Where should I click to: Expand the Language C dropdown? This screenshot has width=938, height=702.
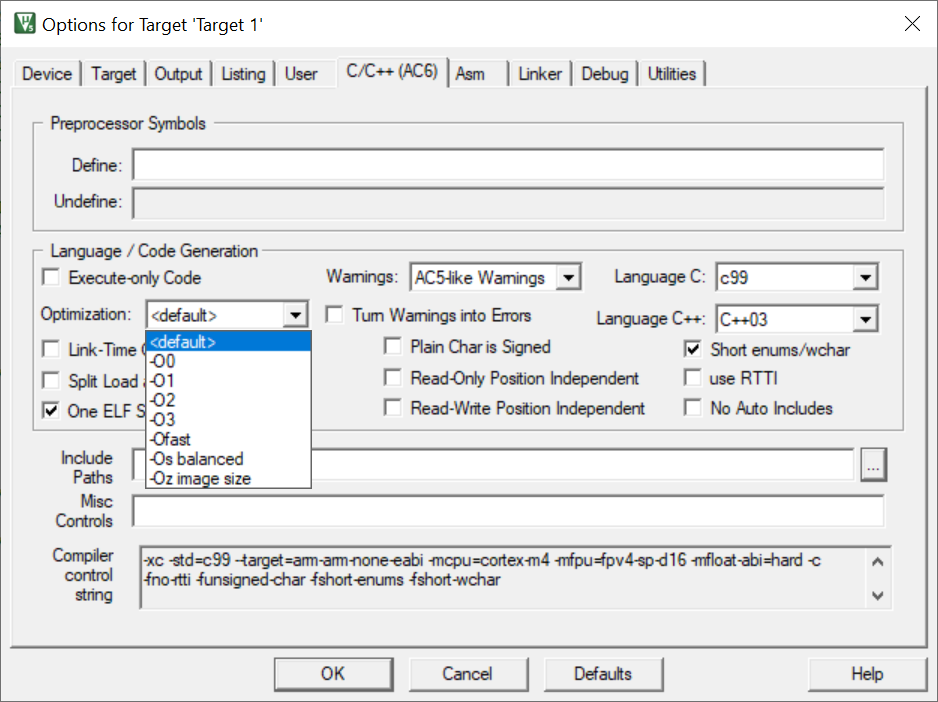click(865, 278)
